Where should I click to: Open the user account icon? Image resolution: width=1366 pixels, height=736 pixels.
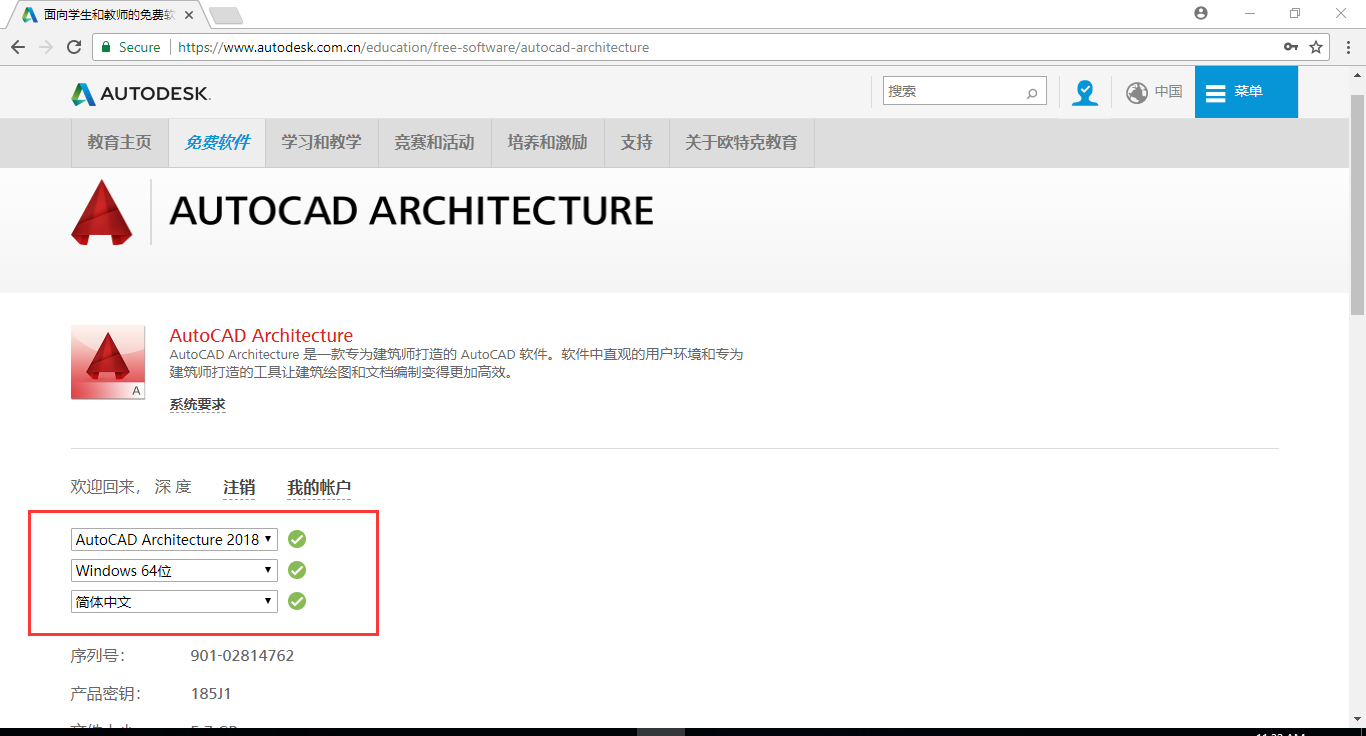[1085, 92]
